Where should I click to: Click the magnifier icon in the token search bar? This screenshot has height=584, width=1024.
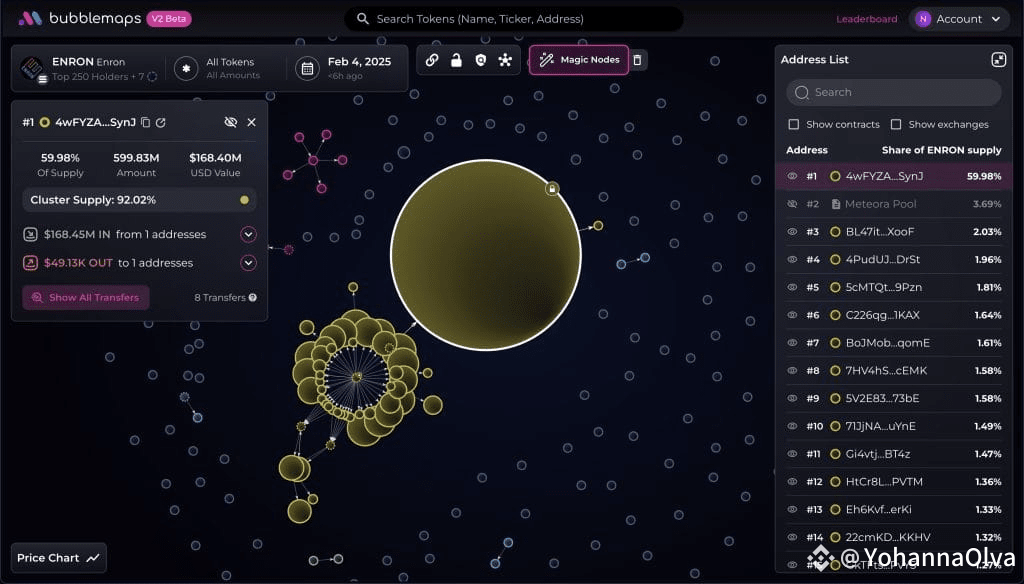point(362,19)
